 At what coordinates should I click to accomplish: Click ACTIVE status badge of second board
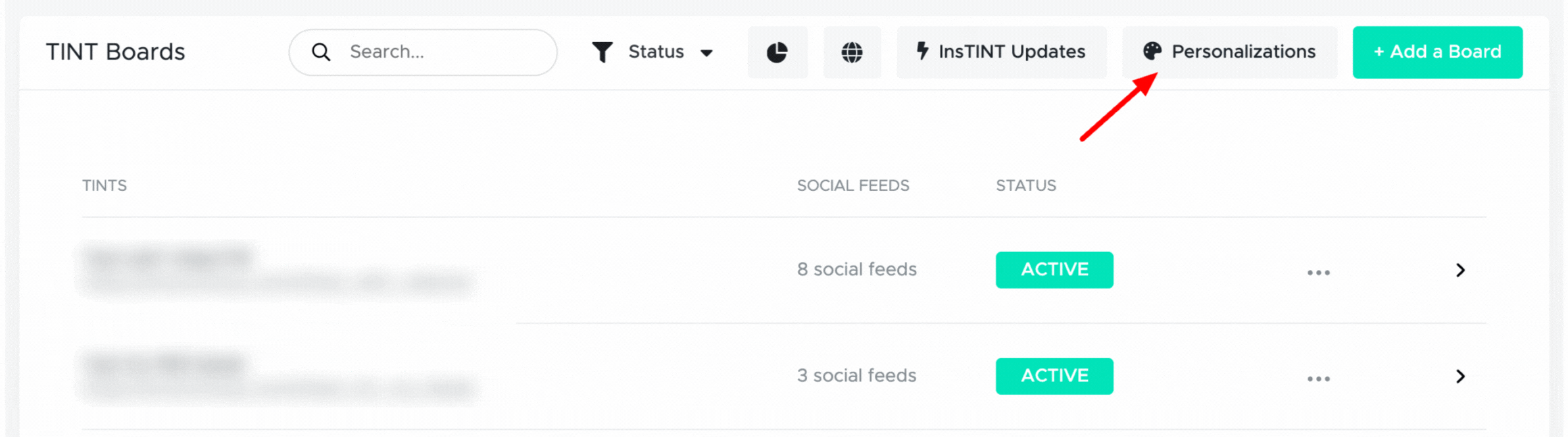click(x=1054, y=376)
